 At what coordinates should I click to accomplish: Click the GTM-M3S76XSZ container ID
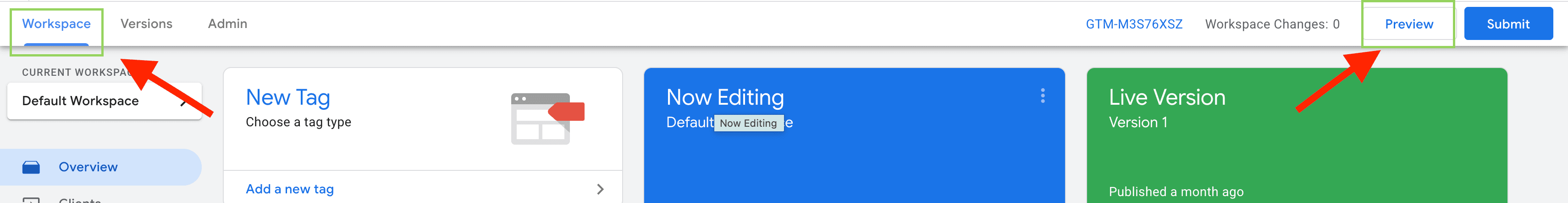(x=1133, y=24)
